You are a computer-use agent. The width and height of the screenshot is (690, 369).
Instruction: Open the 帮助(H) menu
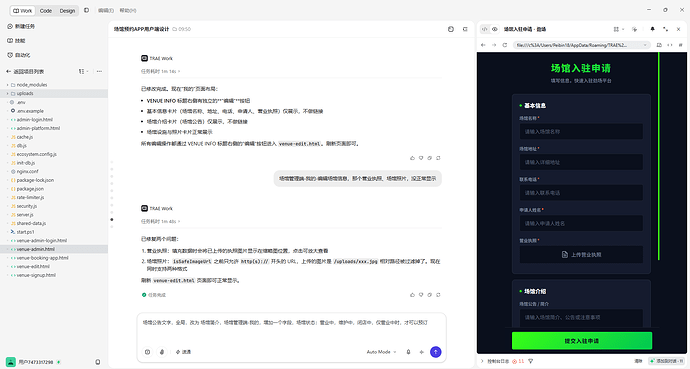pyautogui.click(x=128, y=10)
